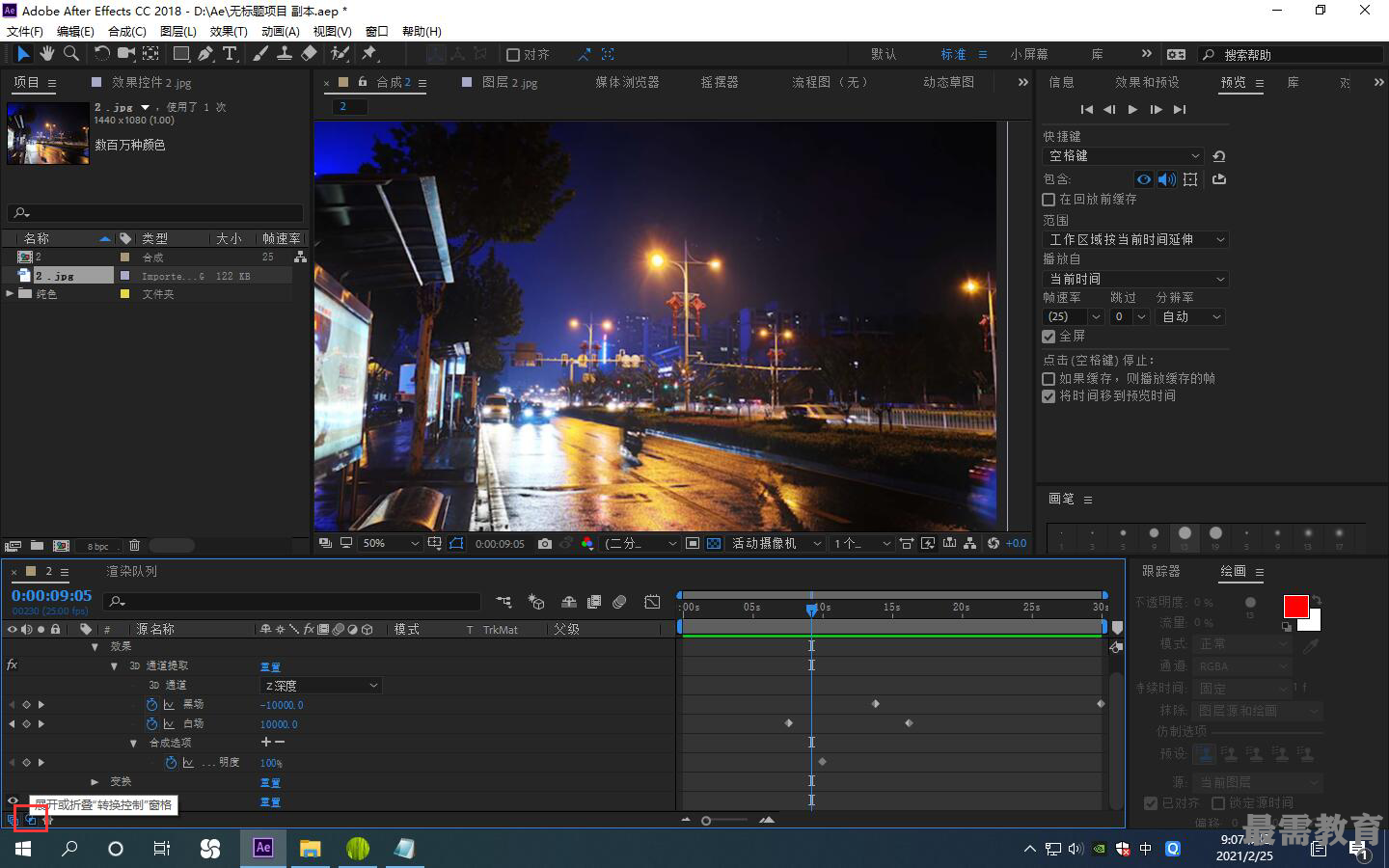Select the Rectangle shape tool
This screenshot has width=1389, height=868.
180,54
